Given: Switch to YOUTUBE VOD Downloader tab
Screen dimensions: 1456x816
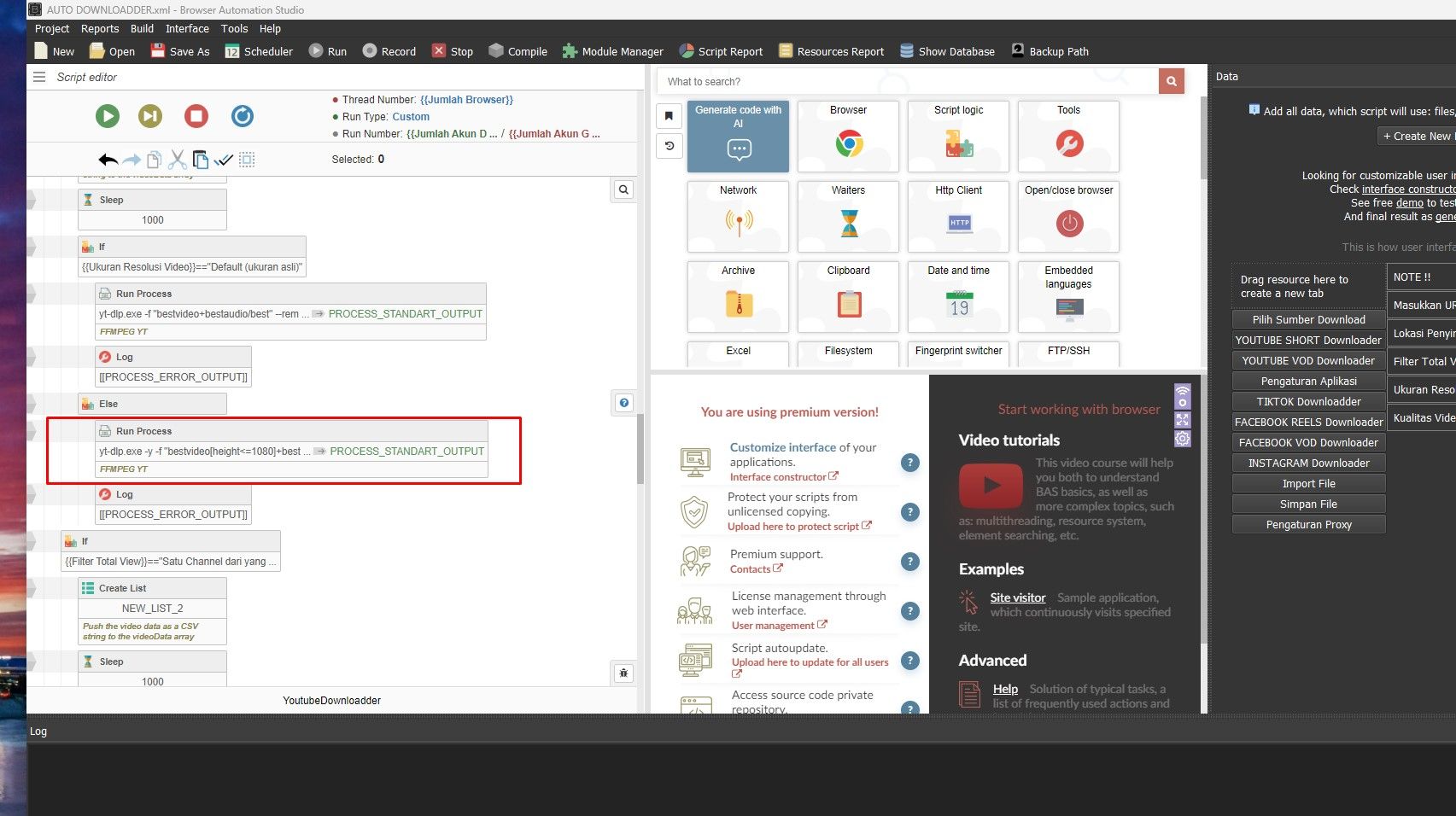Looking at the screenshot, I should point(1307,361).
